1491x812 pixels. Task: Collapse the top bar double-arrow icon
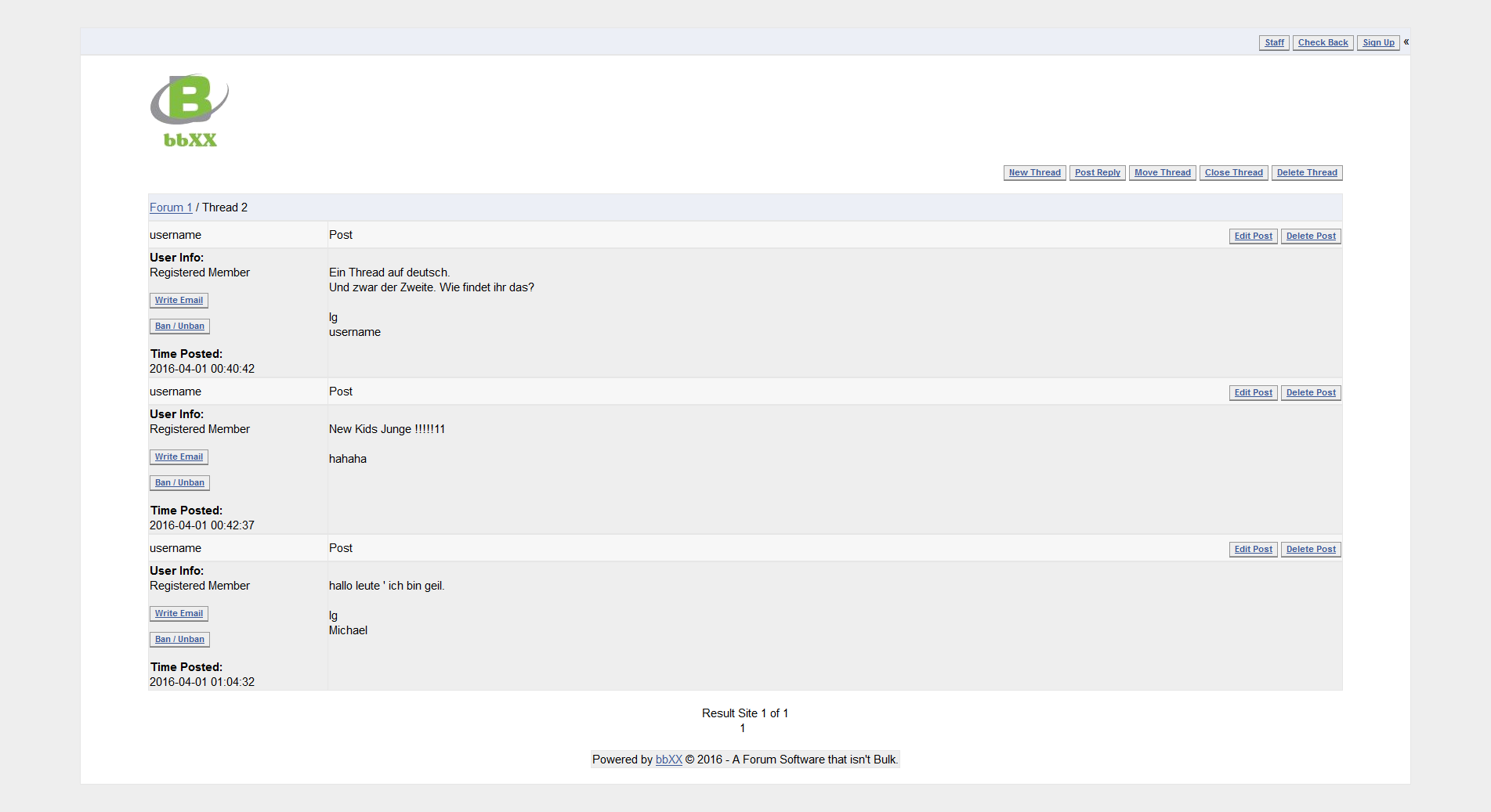[1406, 42]
